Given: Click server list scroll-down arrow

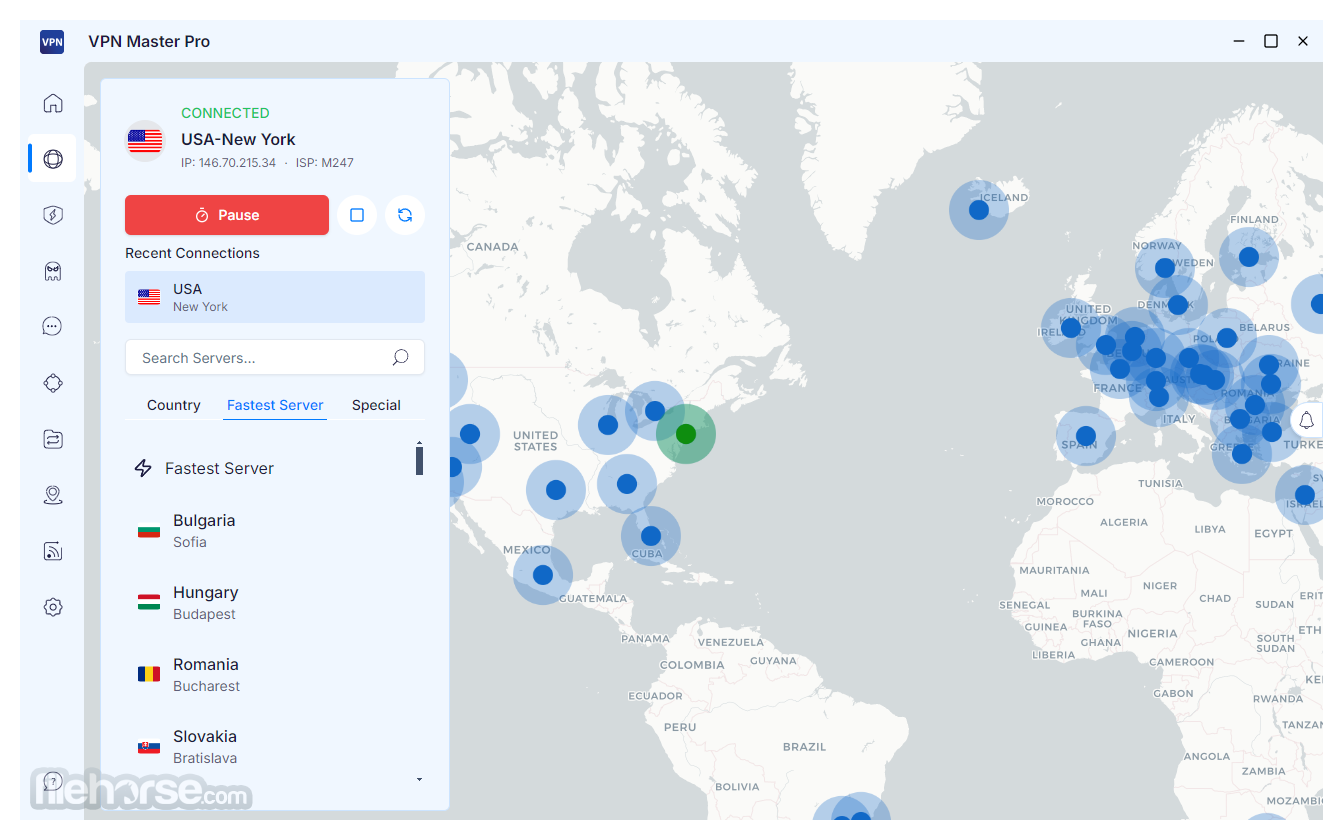Looking at the screenshot, I should [419, 780].
